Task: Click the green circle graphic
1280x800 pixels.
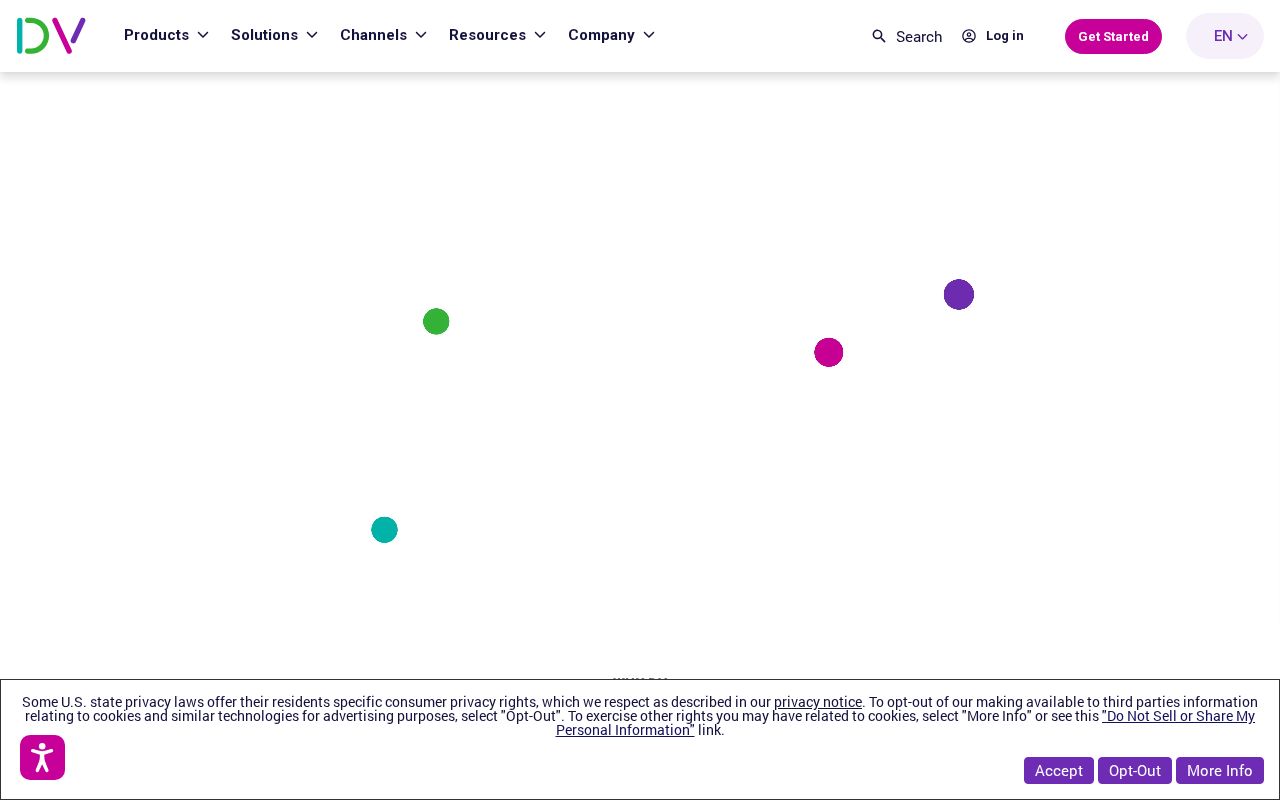Action: click(436, 321)
